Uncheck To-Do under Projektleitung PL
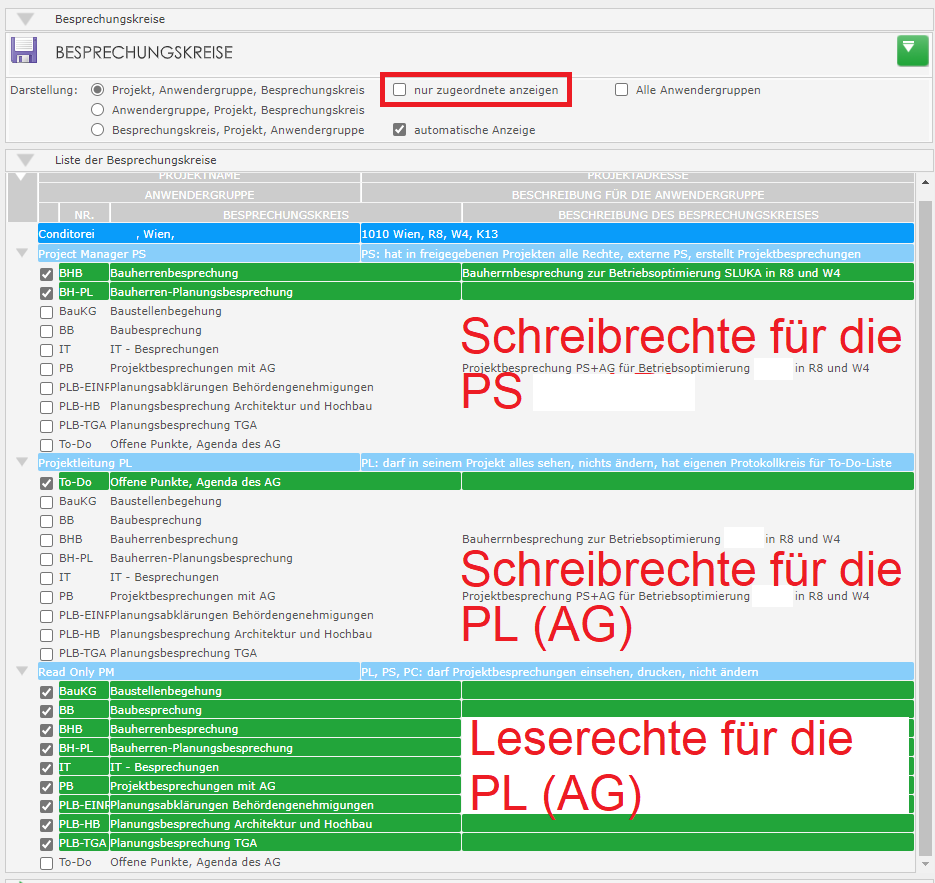Screen dimensions: 935x883 [47, 484]
